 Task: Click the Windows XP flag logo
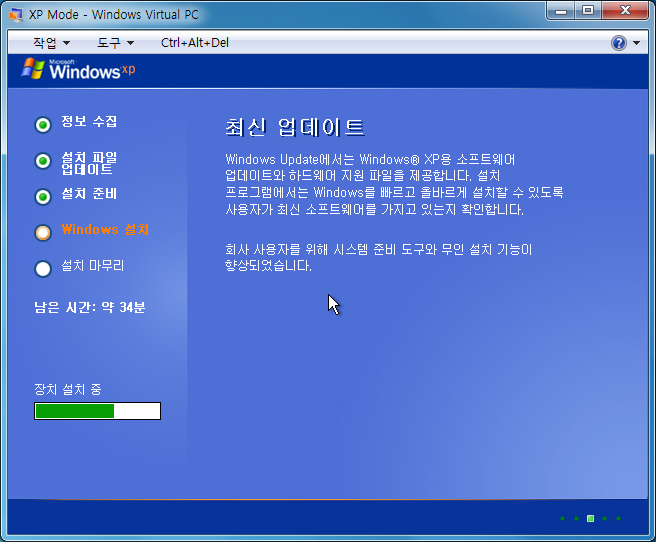coord(33,69)
